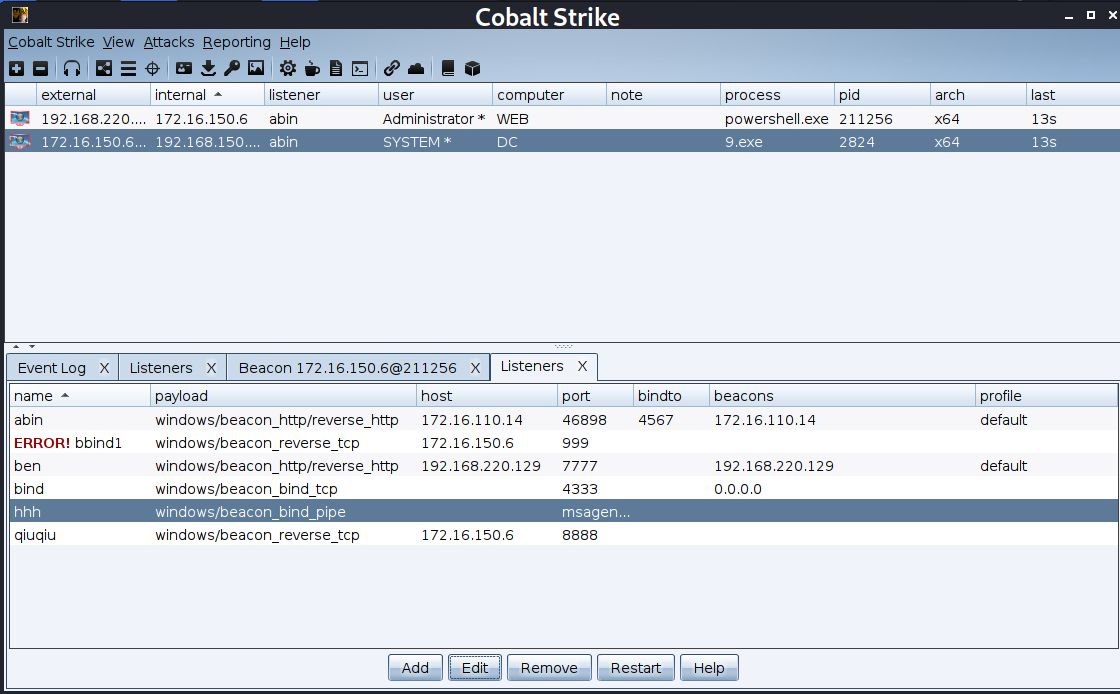Select the hhh listener row

[564, 512]
